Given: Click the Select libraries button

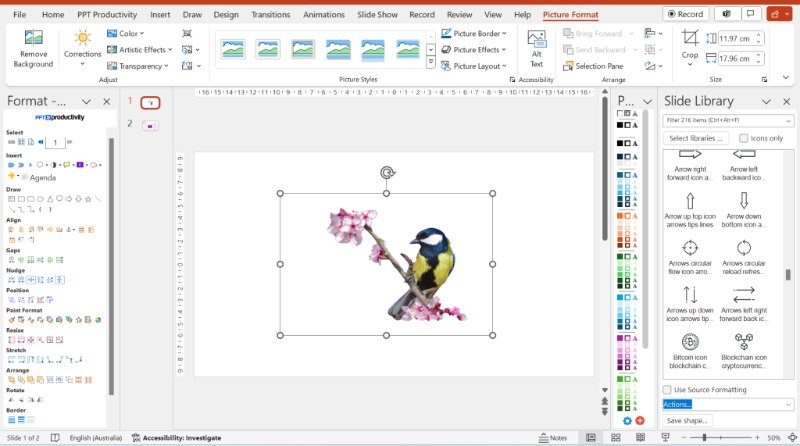Looking at the screenshot, I should 698,138.
